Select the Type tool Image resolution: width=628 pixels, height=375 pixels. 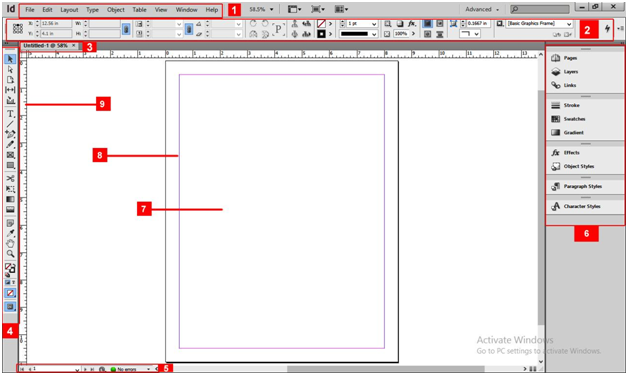click(x=10, y=114)
